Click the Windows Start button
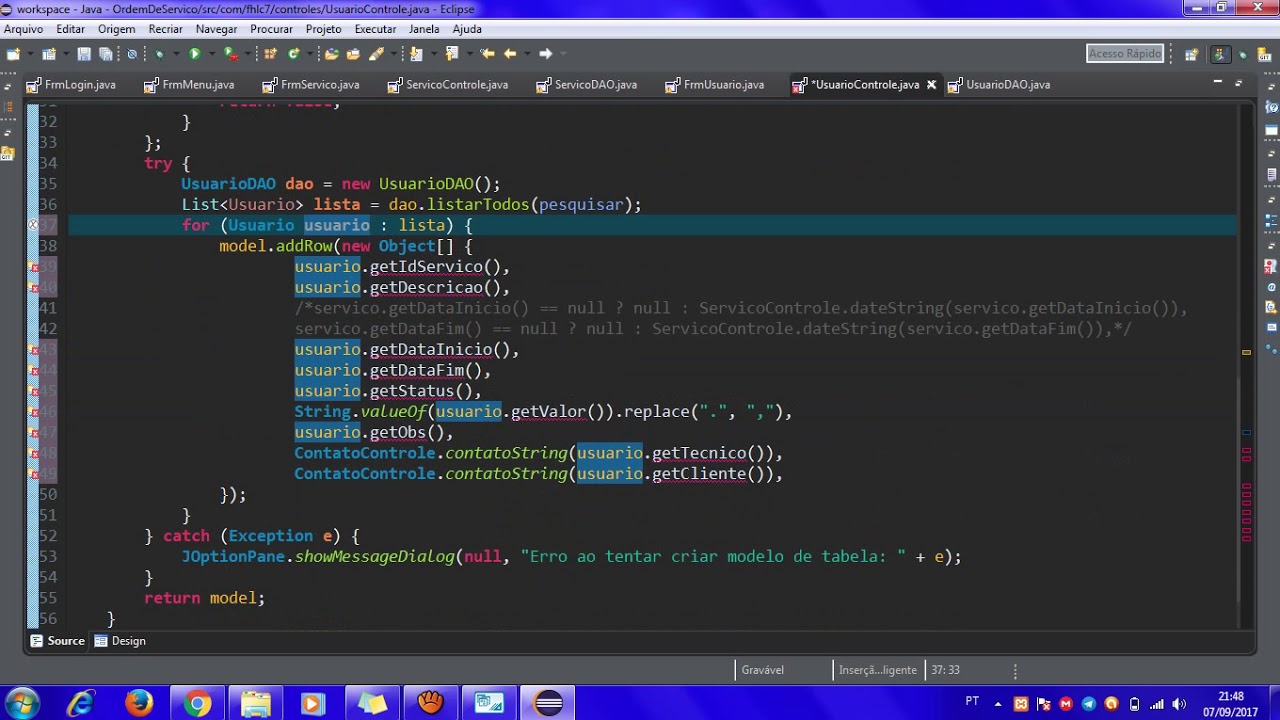 click(x=22, y=703)
